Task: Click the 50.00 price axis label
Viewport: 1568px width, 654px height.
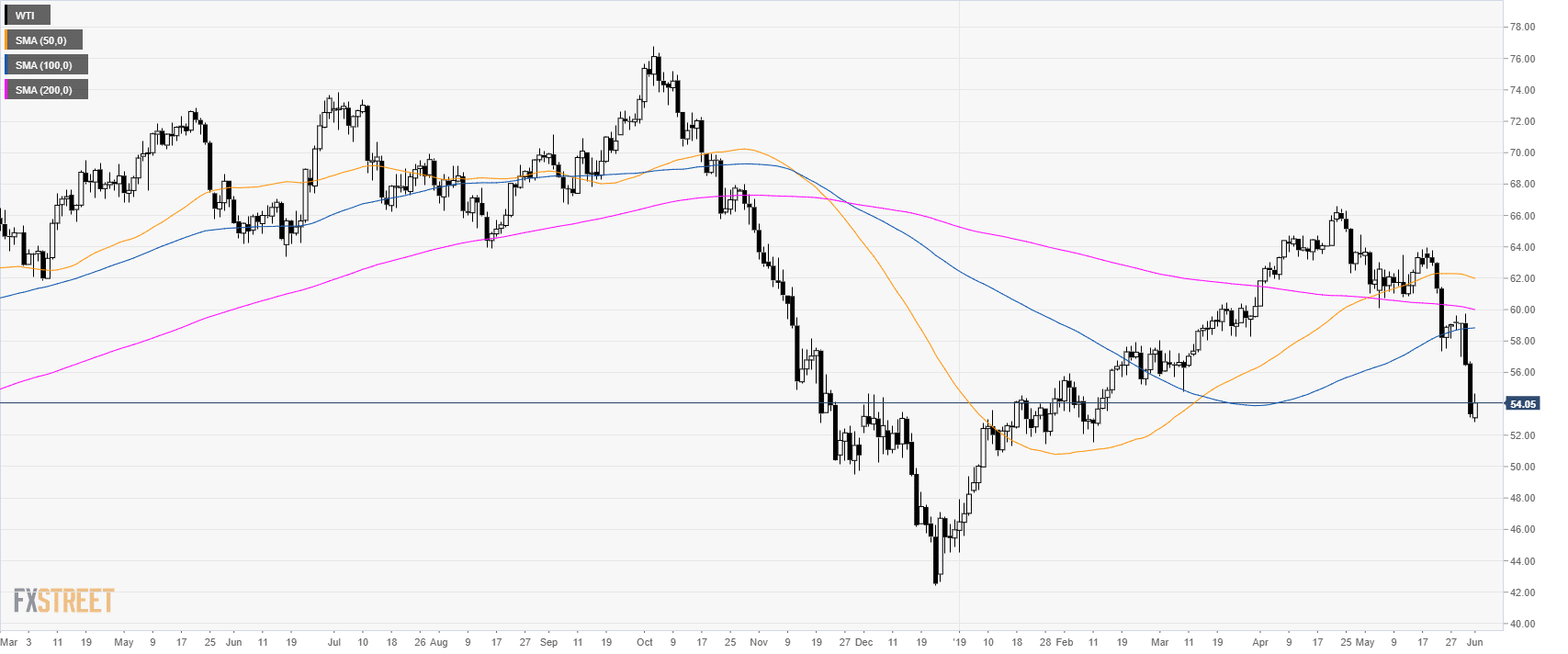Action: coord(1522,468)
